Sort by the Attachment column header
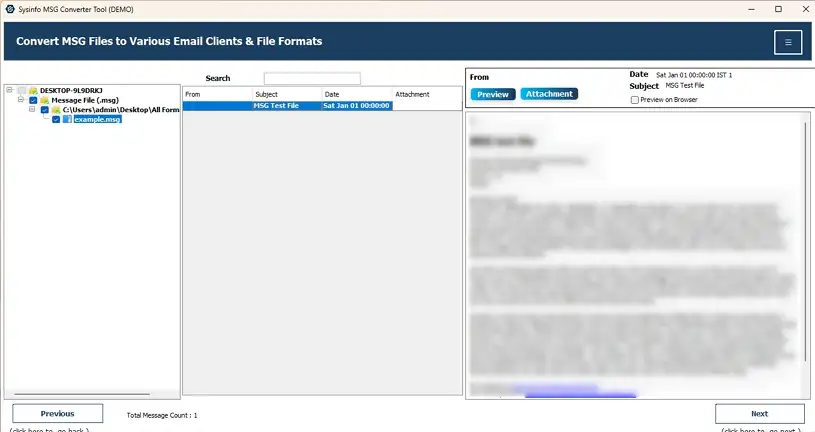Image resolution: width=815 pixels, height=432 pixels. pos(427,94)
